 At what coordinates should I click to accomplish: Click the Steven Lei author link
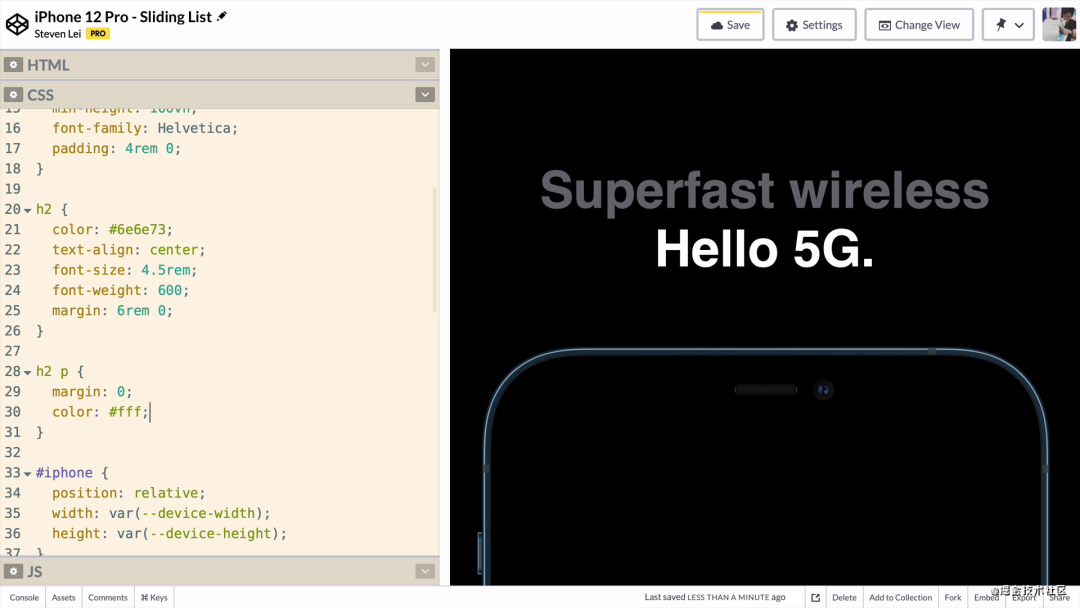point(58,34)
